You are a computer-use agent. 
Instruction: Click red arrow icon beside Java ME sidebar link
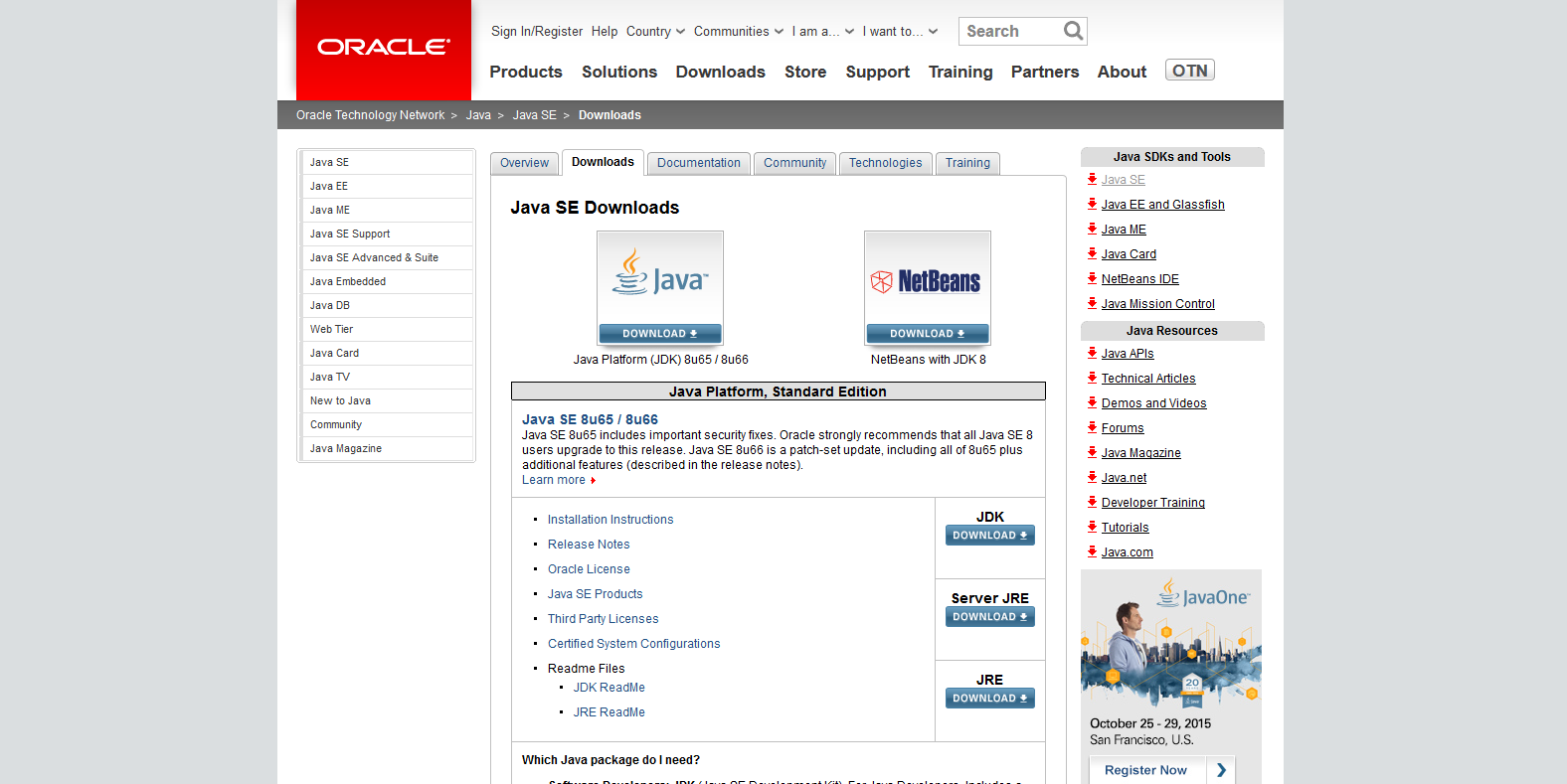coord(1092,229)
